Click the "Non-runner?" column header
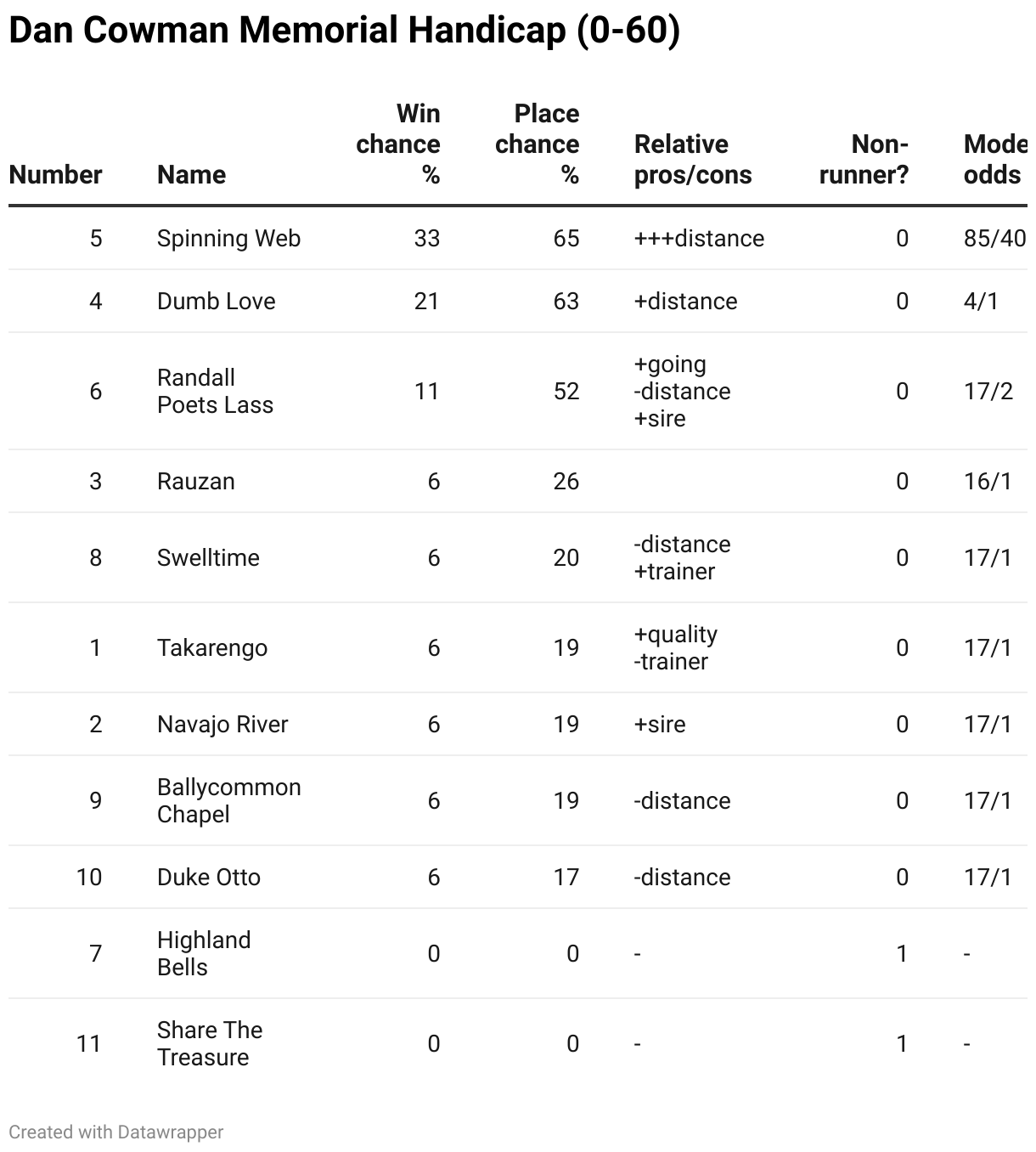This screenshot has width=1036, height=1152. click(864, 160)
